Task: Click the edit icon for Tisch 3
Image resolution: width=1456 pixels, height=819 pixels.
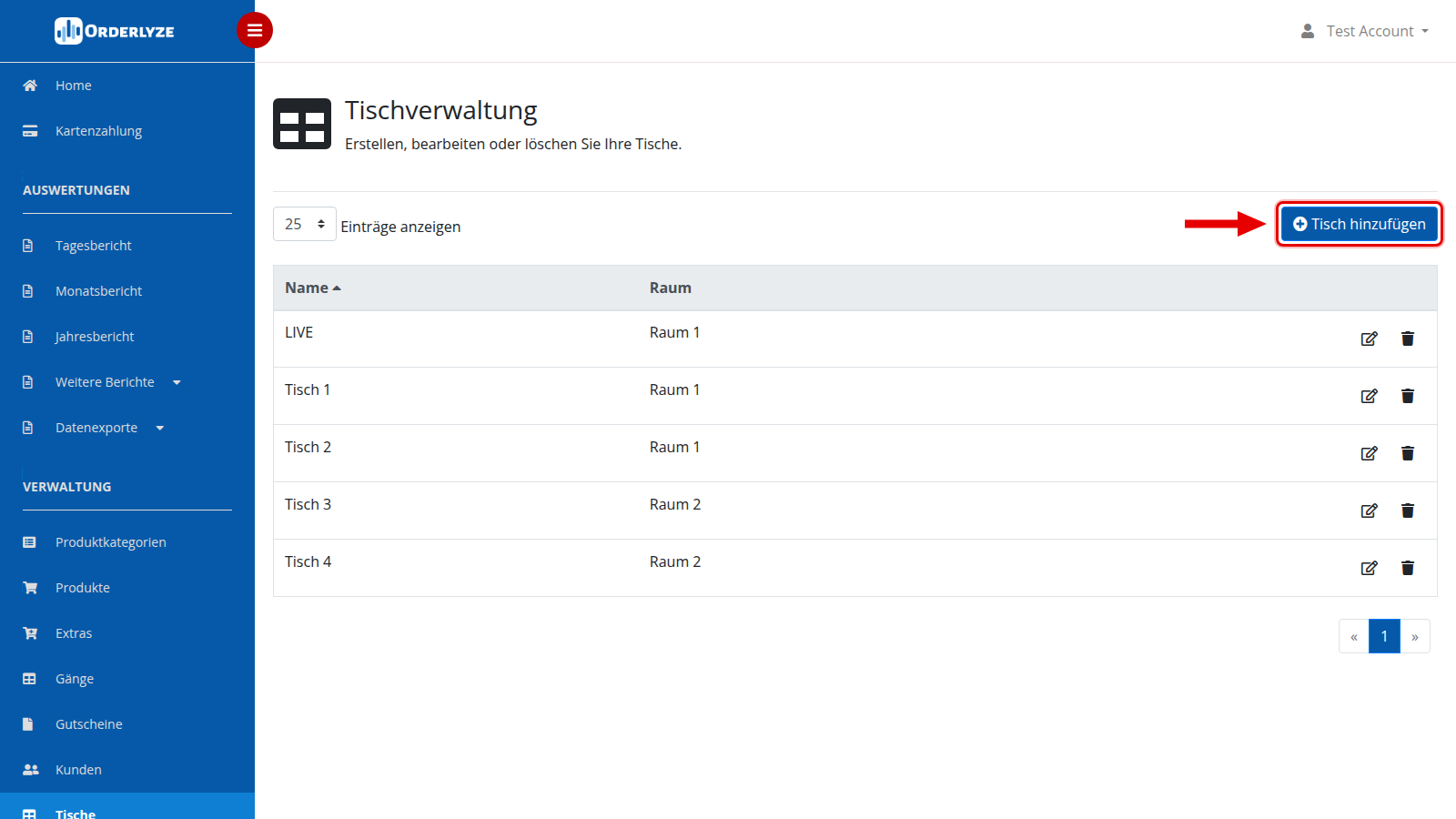Action: [1369, 511]
